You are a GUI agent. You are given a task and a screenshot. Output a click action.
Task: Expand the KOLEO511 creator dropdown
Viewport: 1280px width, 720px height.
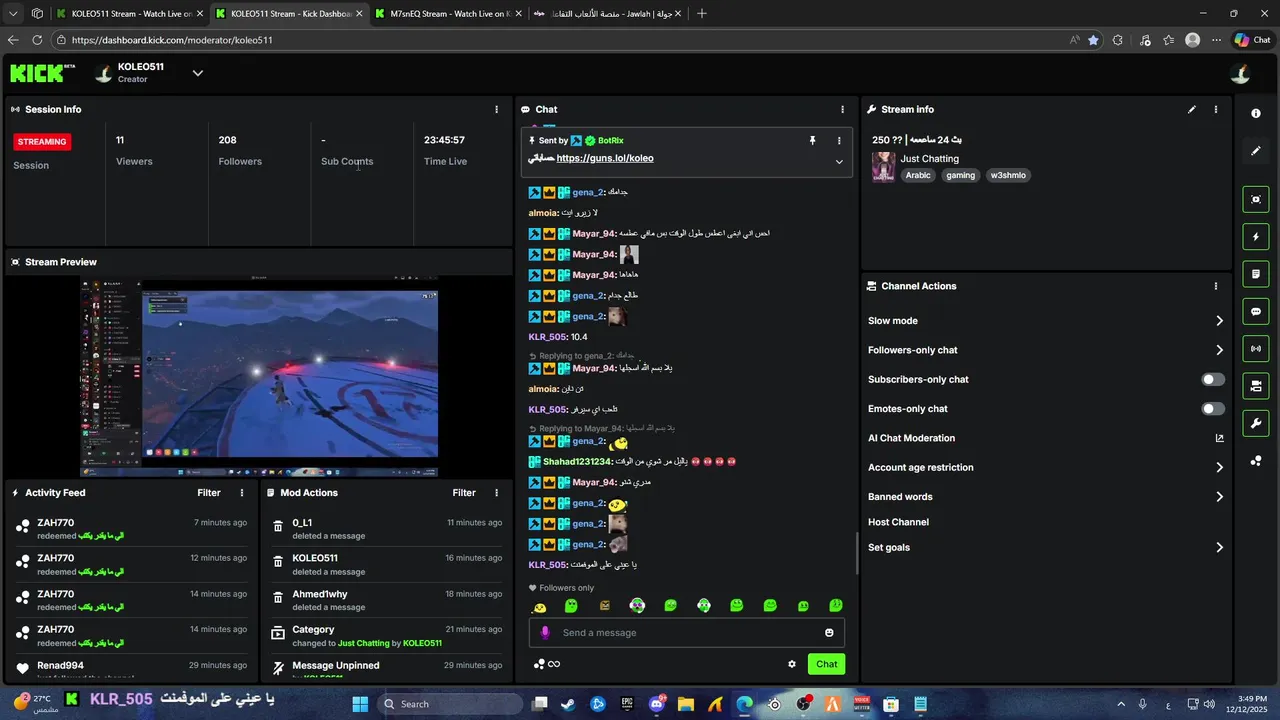coord(198,73)
